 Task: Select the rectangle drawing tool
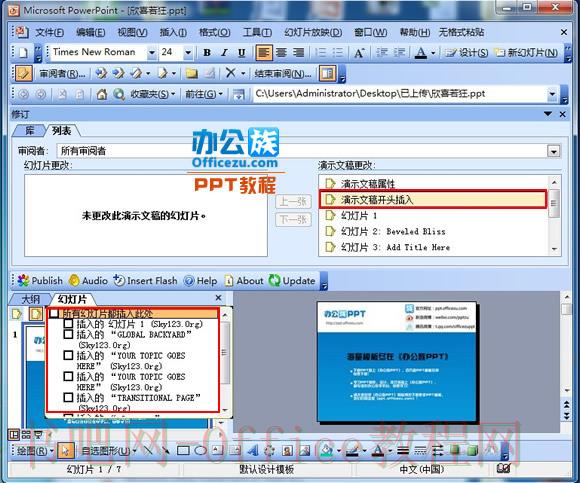(183, 450)
